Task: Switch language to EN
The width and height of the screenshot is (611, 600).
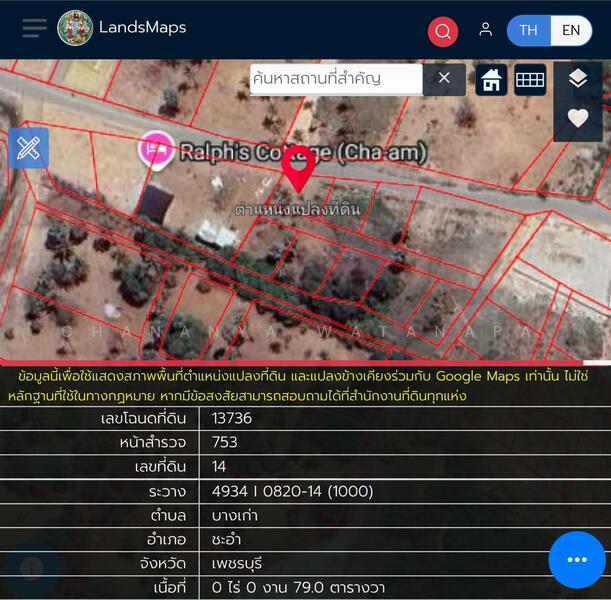Action: click(571, 30)
